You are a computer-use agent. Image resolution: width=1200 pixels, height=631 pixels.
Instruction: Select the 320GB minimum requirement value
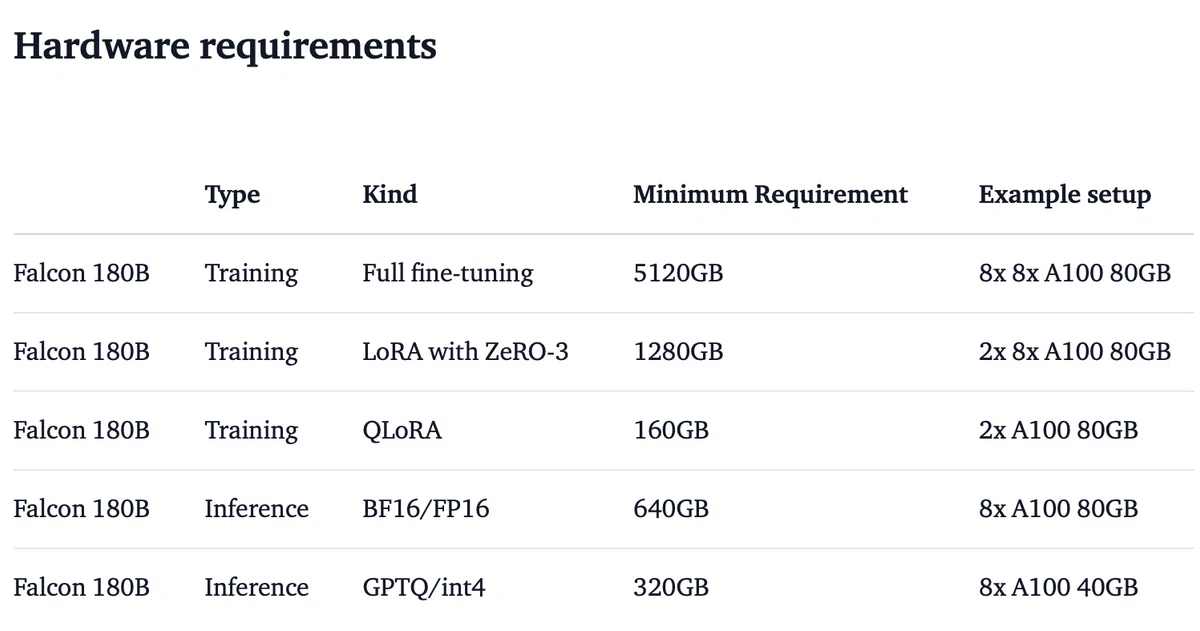click(671, 587)
